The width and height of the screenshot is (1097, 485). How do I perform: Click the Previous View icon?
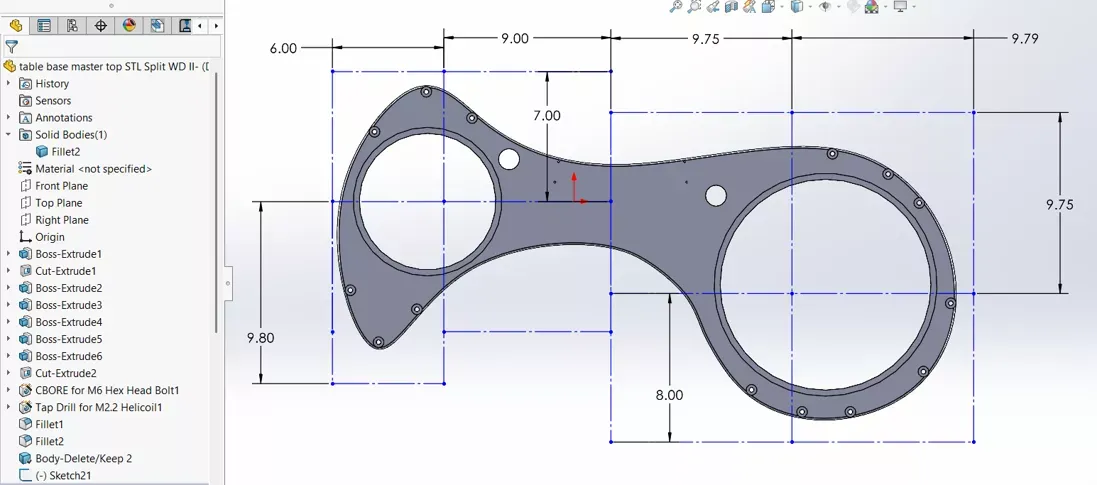(x=713, y=6)
